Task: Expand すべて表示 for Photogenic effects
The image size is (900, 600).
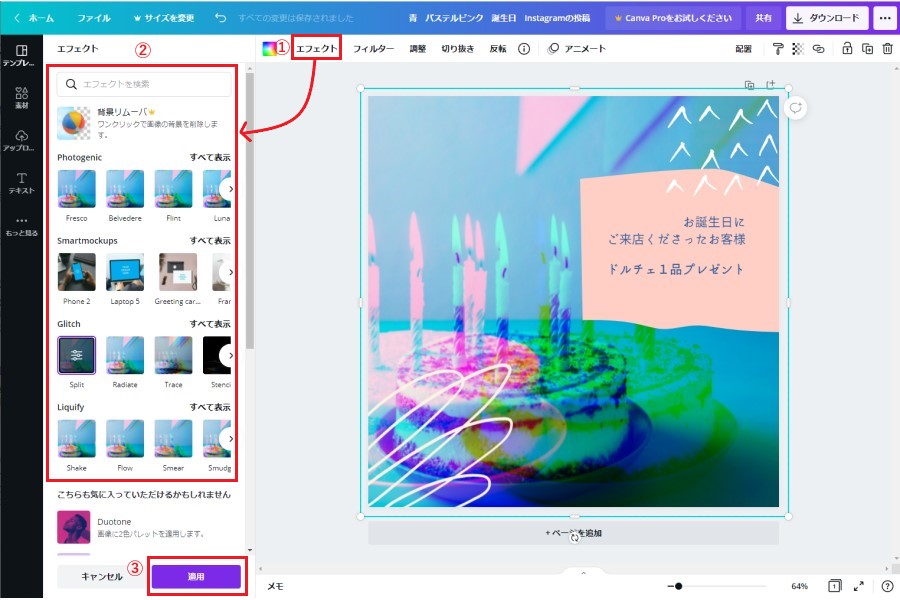Action: tap(210, 158)
